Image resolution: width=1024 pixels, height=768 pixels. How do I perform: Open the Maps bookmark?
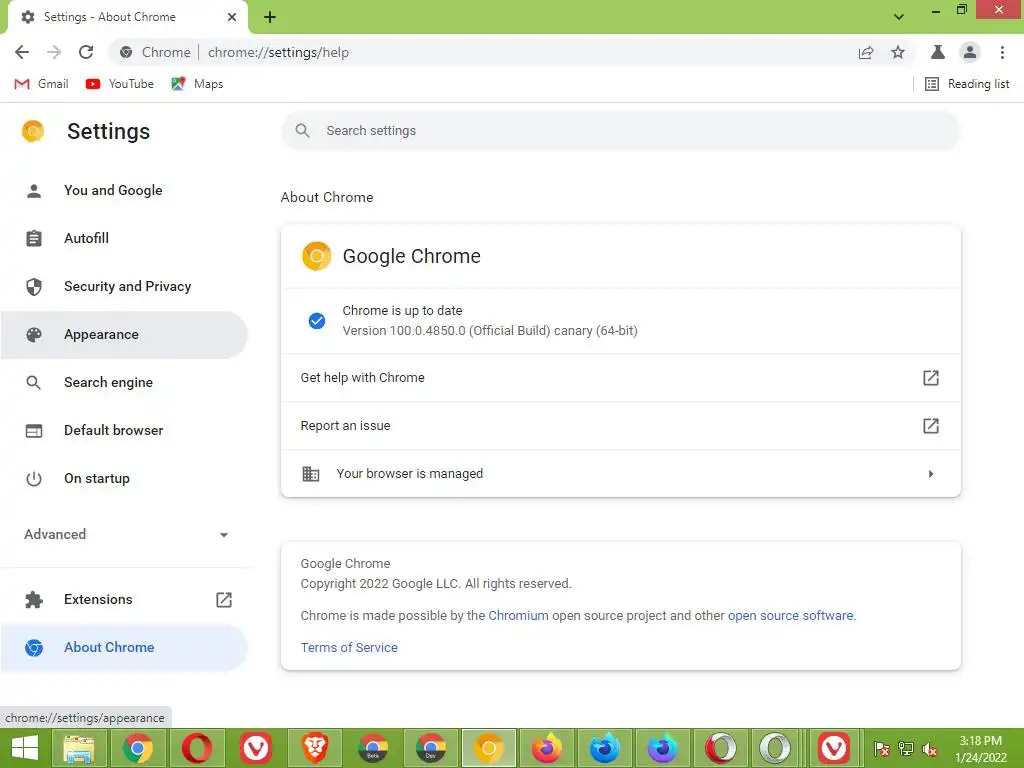point(197,84)
